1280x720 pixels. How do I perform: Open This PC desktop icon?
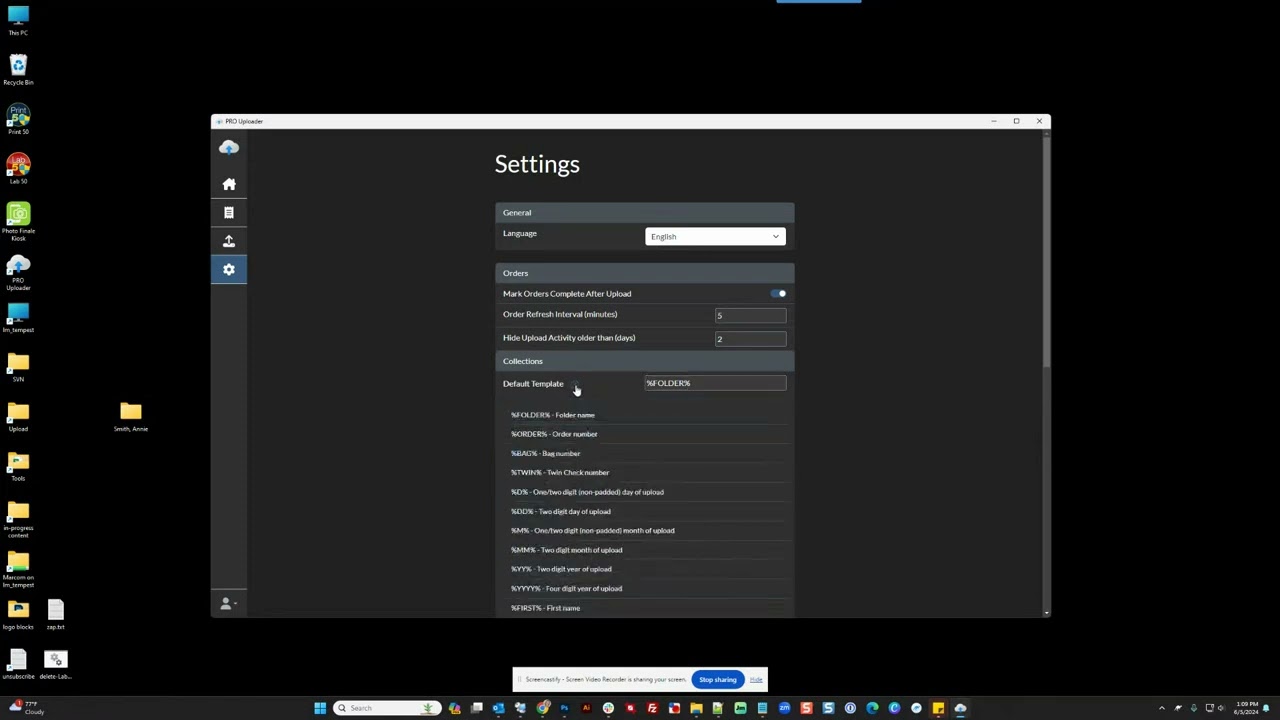point(18,21)
